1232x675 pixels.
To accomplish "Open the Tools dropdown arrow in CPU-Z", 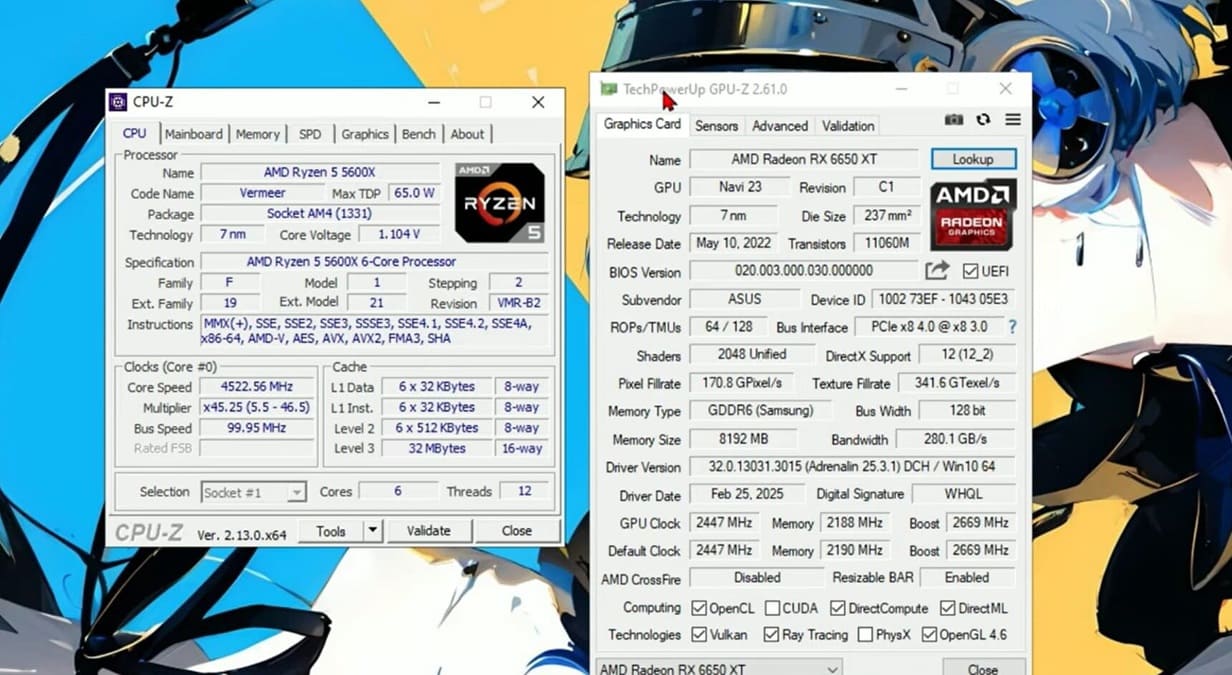I will (372, 531).
